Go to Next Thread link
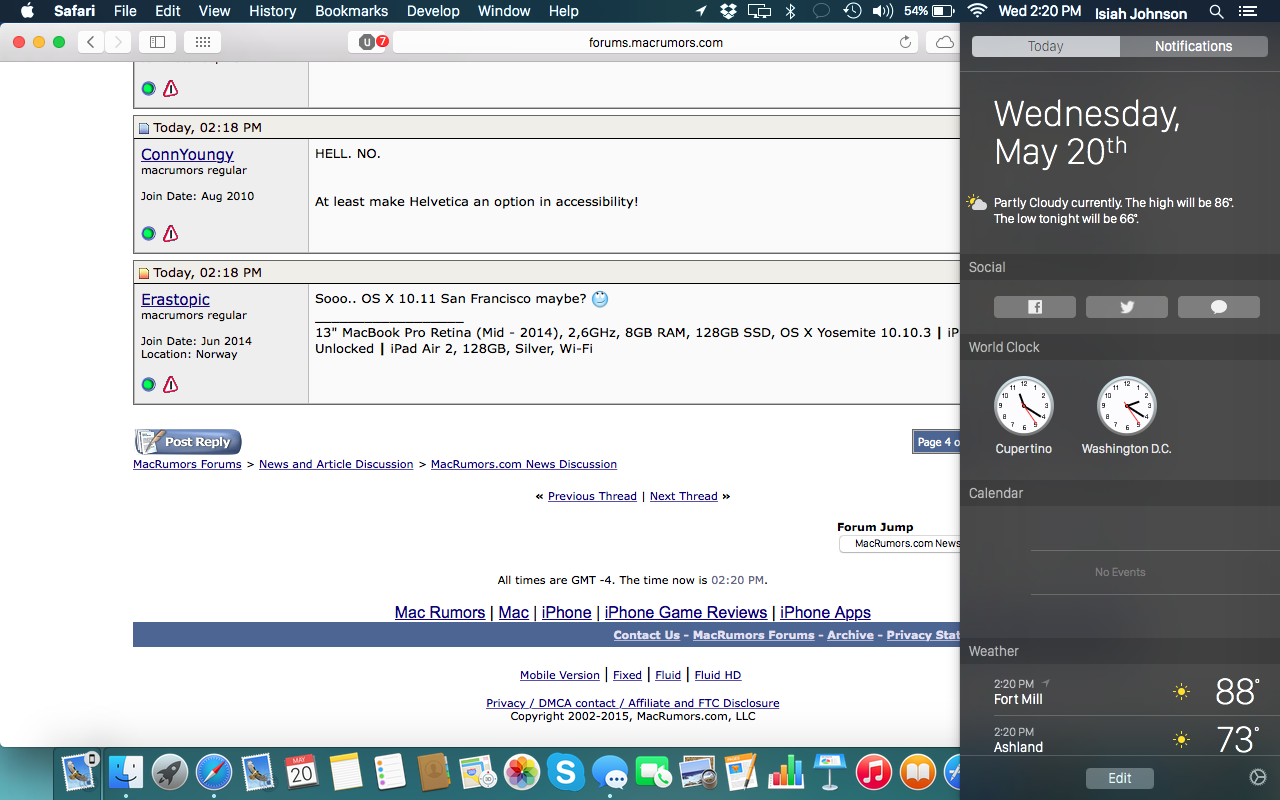This screenshot has width=1280, height=800. [684, 496]
